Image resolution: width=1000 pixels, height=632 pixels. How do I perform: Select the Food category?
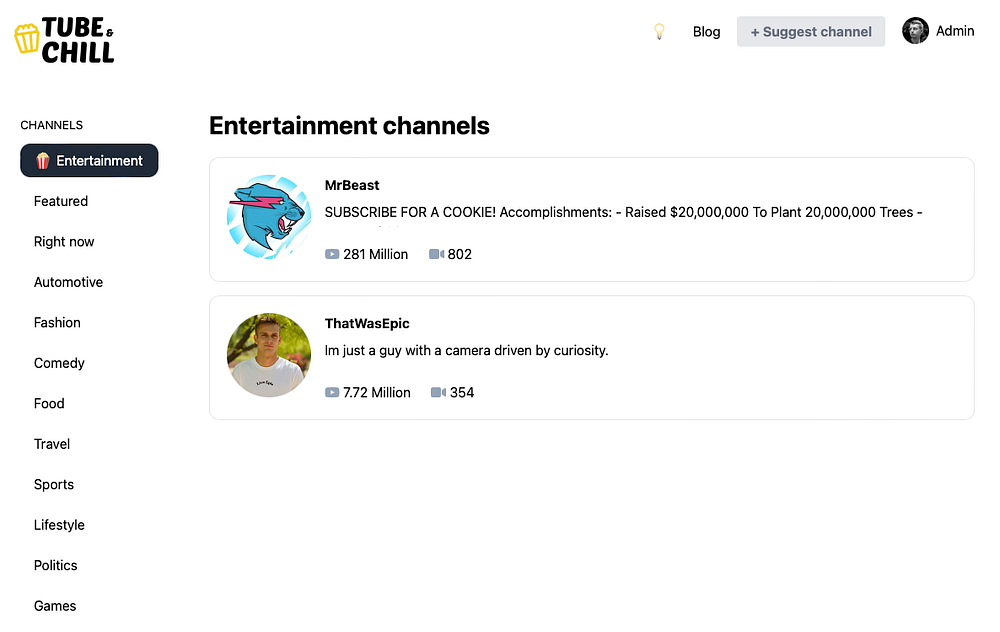click(49, 404)
